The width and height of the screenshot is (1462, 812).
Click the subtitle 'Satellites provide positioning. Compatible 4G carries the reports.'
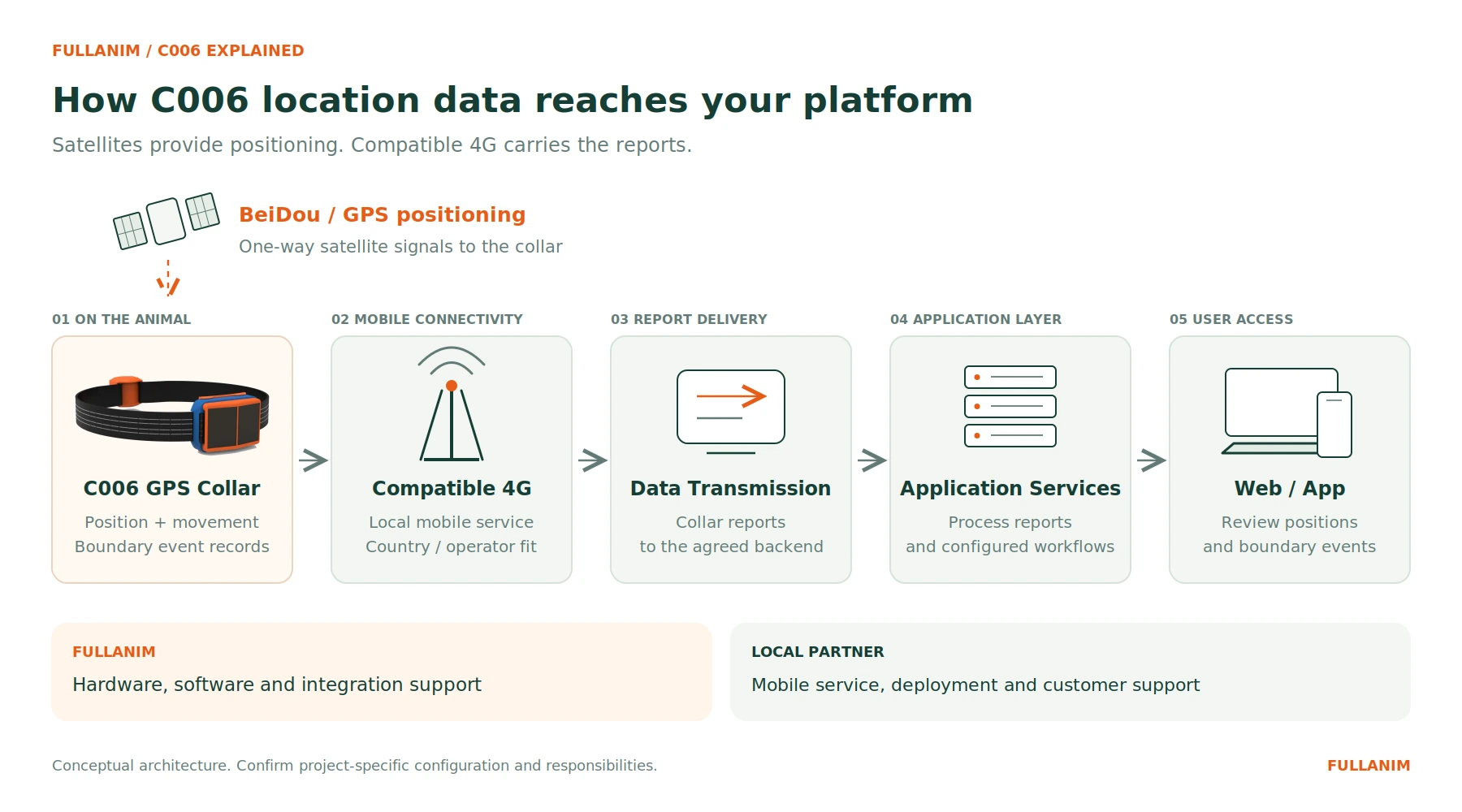(372, 145)
